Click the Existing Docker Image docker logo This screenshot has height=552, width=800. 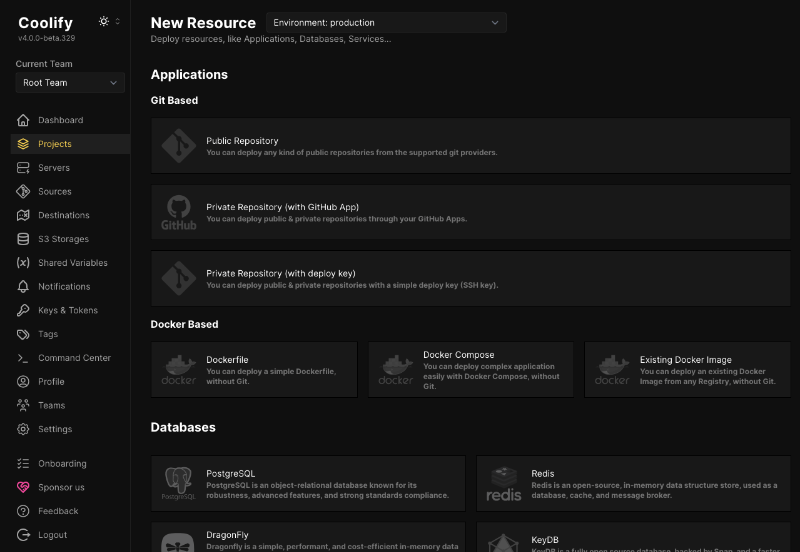tap(612, 370)
